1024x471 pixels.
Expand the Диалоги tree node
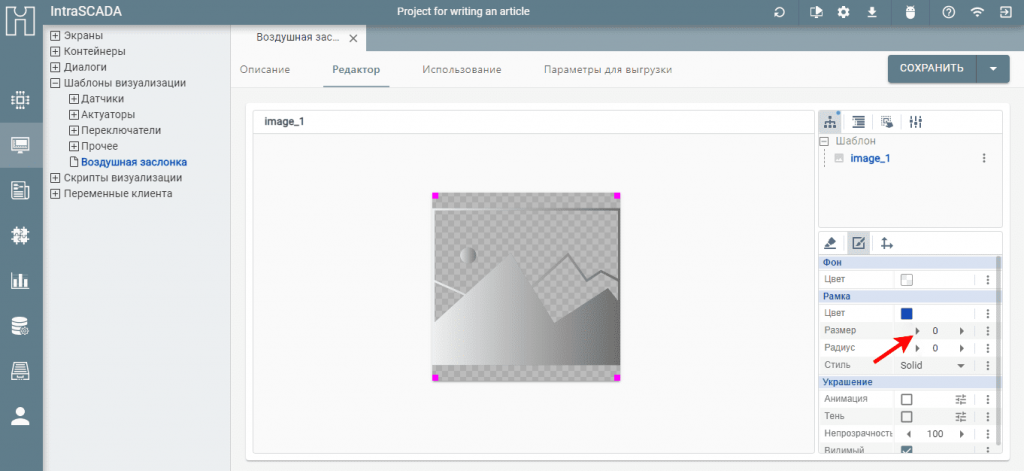coord(56,67)
